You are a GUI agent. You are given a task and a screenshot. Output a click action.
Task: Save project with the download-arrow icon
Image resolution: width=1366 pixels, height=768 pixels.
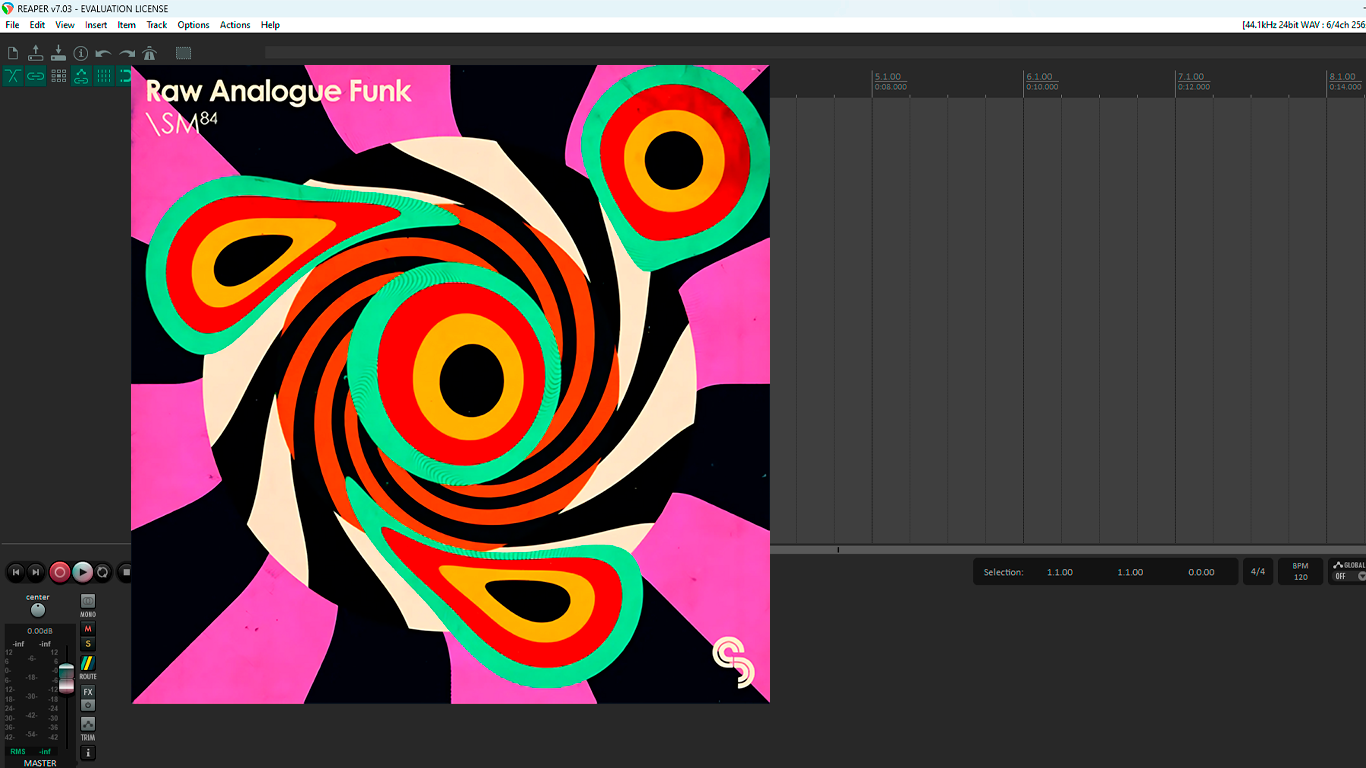point(58,53)
